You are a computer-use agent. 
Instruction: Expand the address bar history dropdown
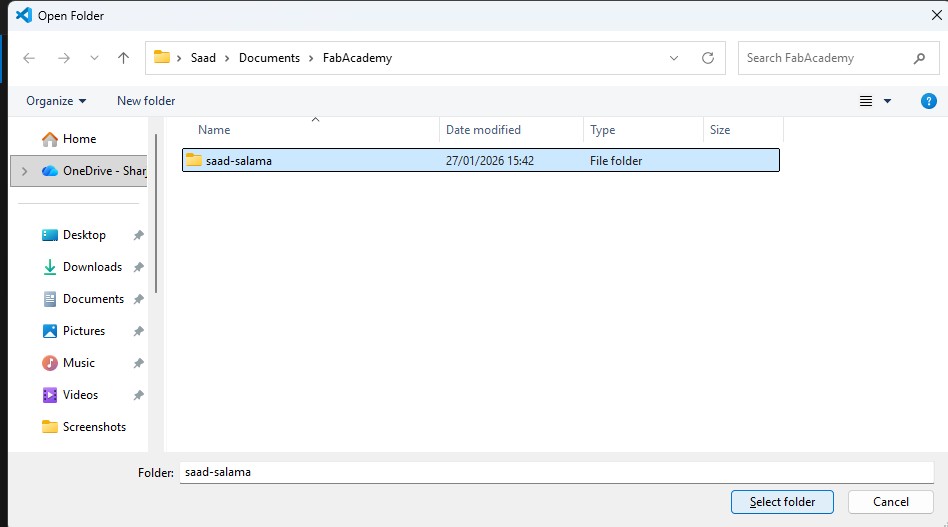[x=674, y=58]
